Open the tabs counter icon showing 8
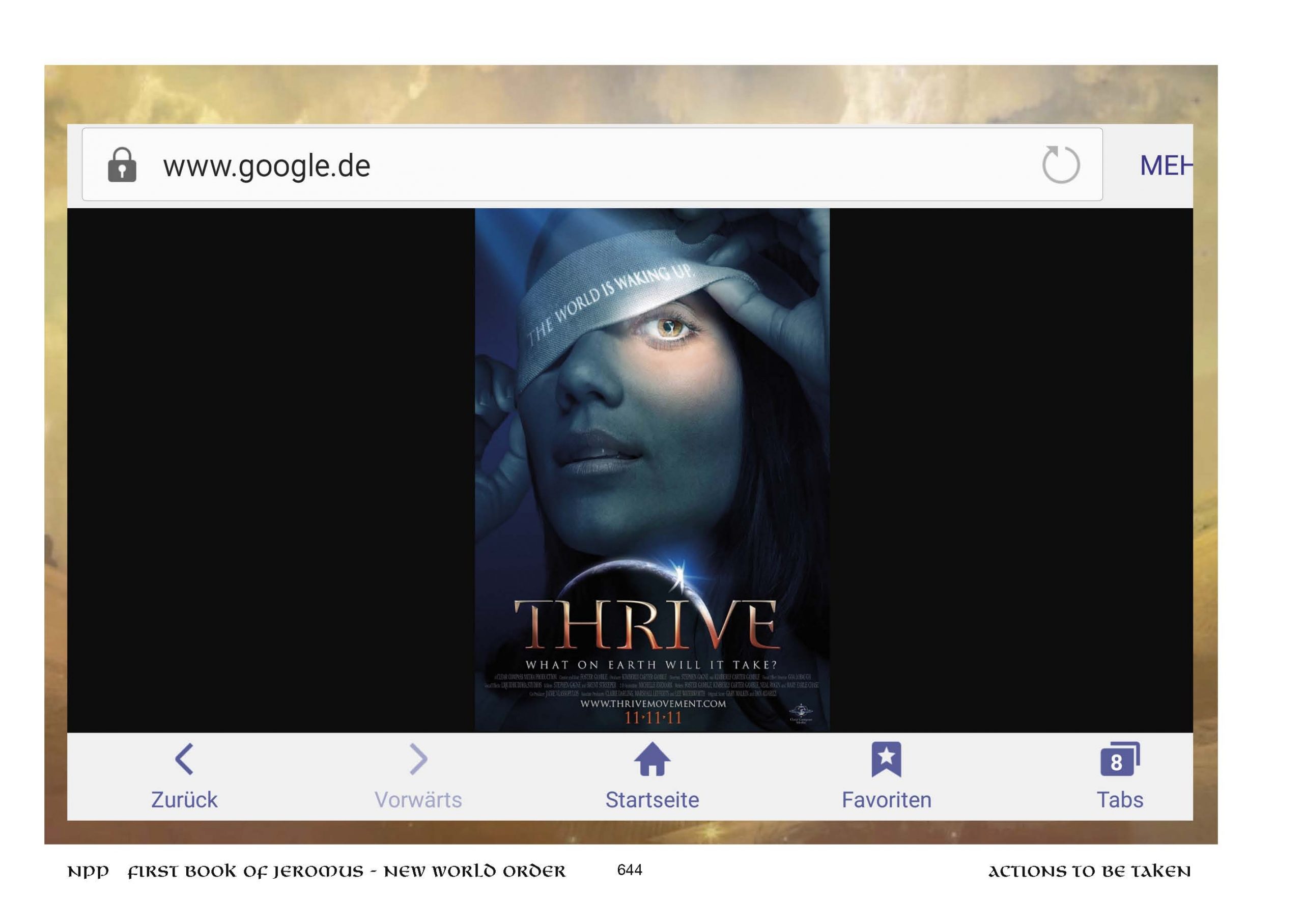The height and width of the screenshot is (924, 1303). pos(1119,760)
